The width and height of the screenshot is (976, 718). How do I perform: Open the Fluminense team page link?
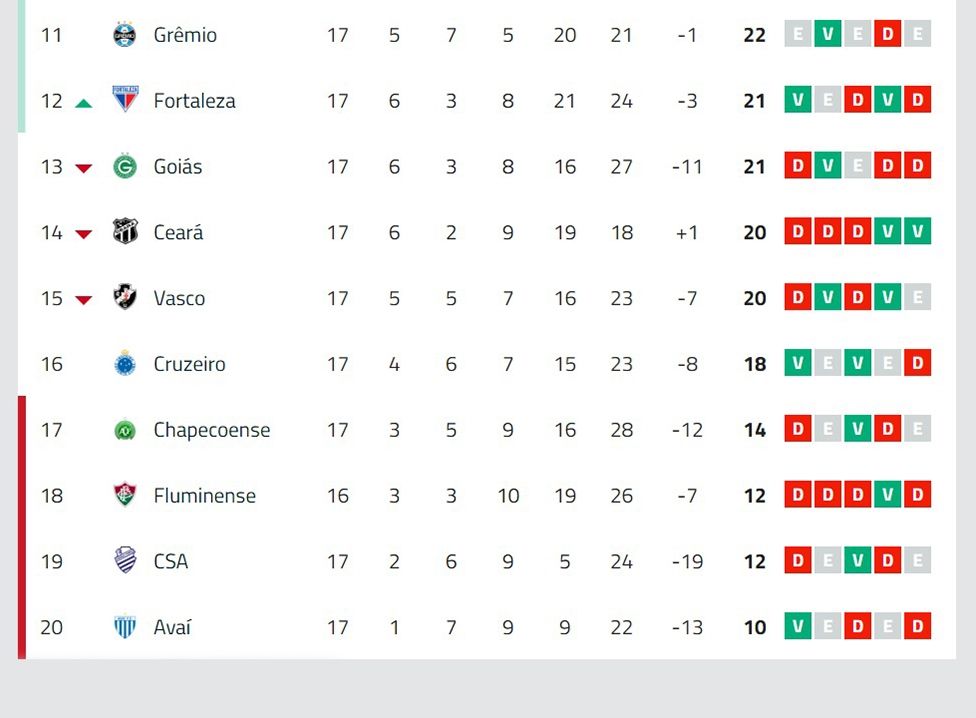pyautogui.click(x=205, y=495)
